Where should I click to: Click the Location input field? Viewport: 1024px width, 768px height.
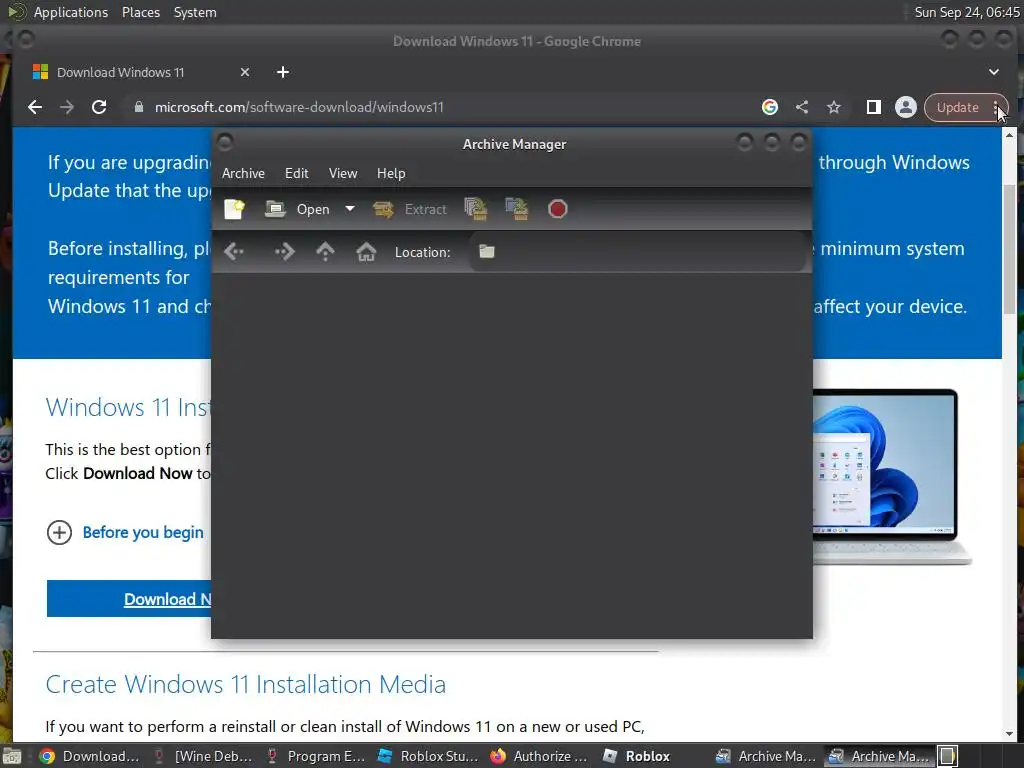point(637,251)
